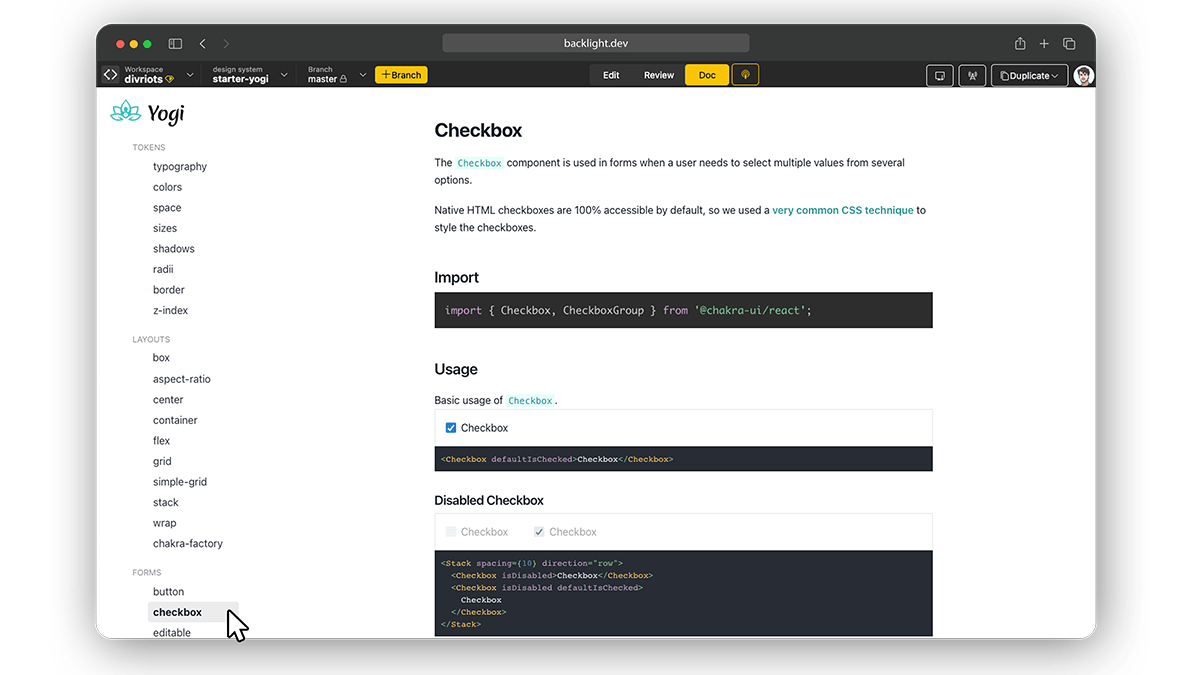Show the tab overview icon
Image resolution: width=1200 pixels, height=675 pixels.
click(1069, 44)
